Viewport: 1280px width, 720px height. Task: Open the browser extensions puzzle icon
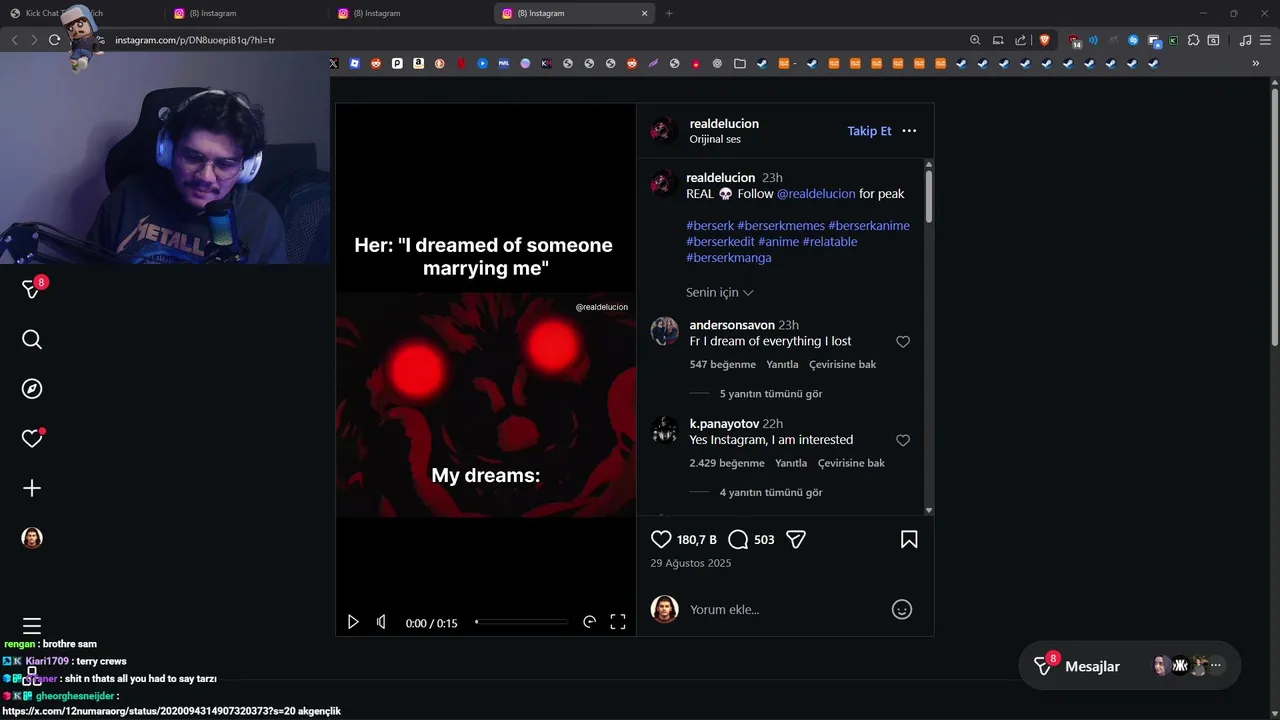(x=1193, y=40)
